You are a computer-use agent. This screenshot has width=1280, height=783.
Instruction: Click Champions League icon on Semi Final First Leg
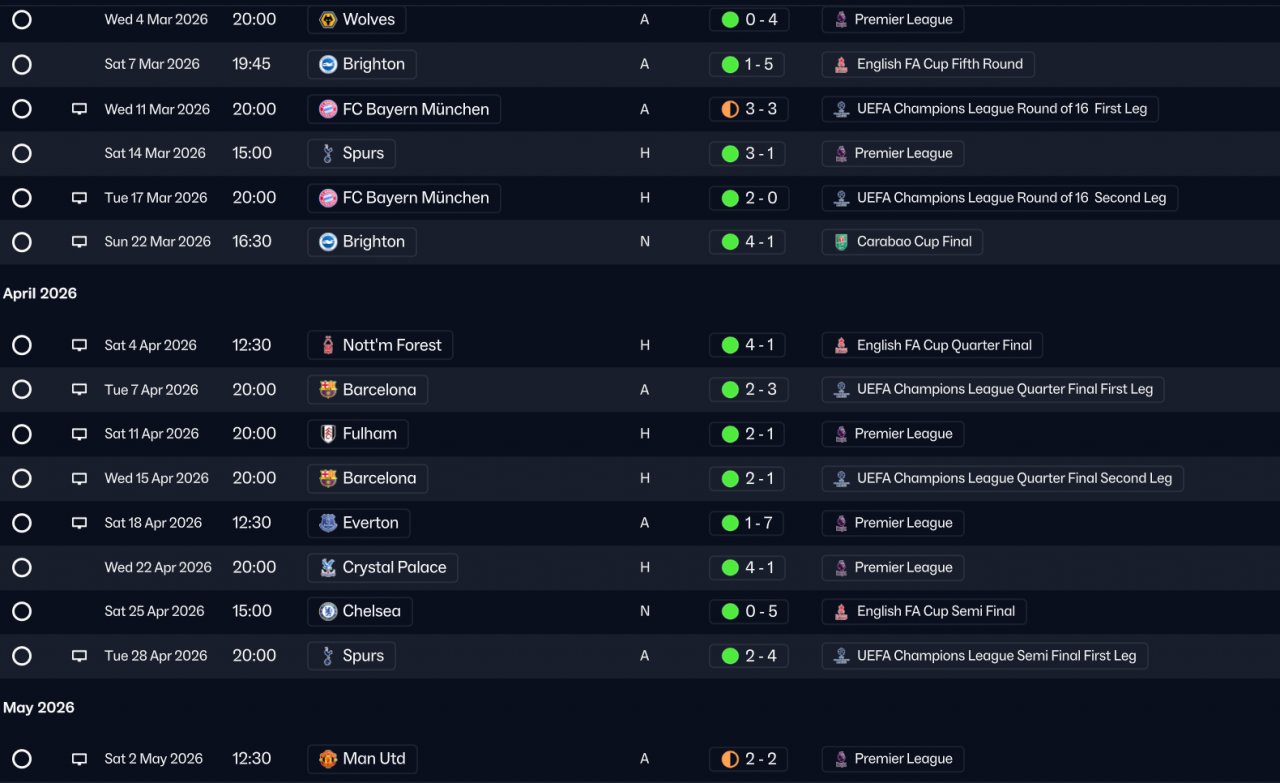tap(841, 656)
